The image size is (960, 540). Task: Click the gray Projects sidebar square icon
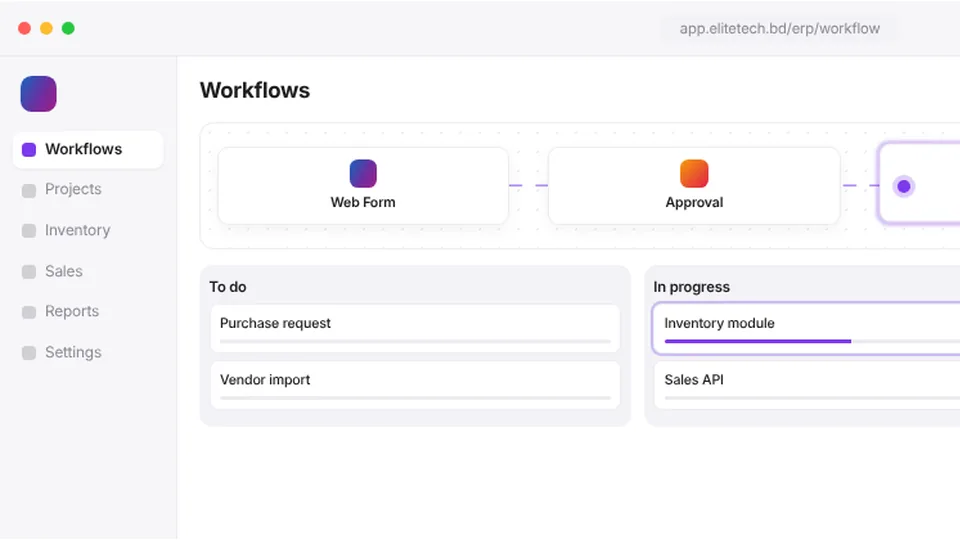coord(29,190)
